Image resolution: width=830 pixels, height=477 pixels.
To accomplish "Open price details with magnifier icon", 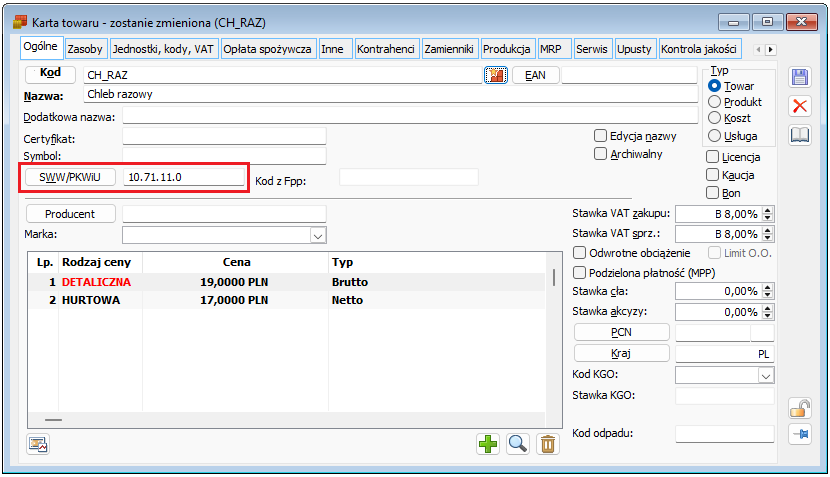I will [x=517, y=444].
